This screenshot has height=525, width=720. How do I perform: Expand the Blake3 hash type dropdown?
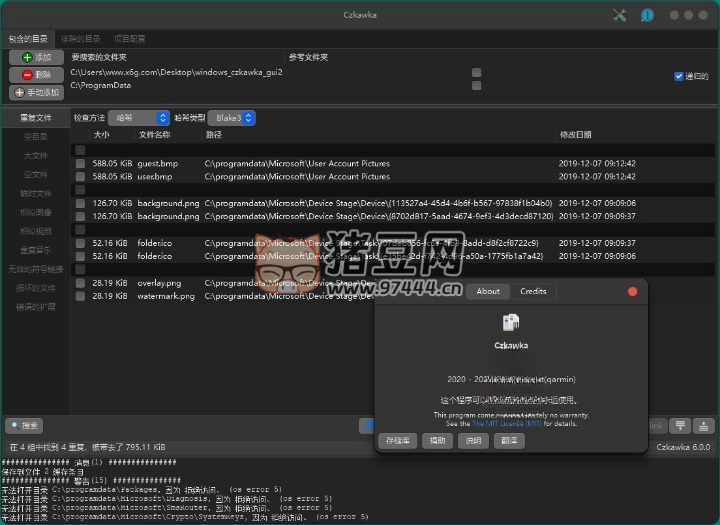coord(232,118)
